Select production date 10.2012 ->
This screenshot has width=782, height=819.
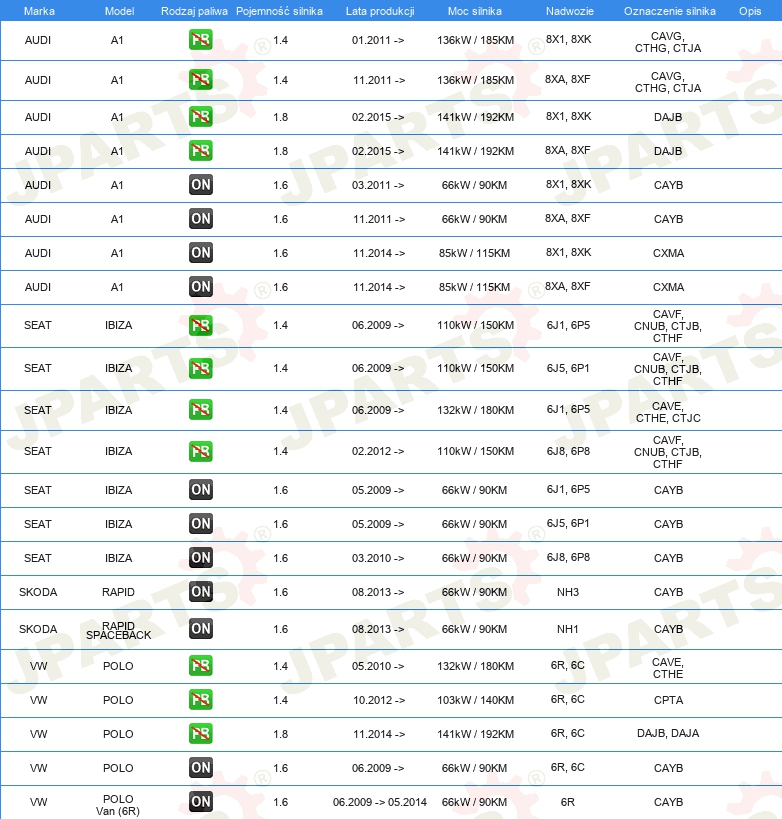pos(379,700)
